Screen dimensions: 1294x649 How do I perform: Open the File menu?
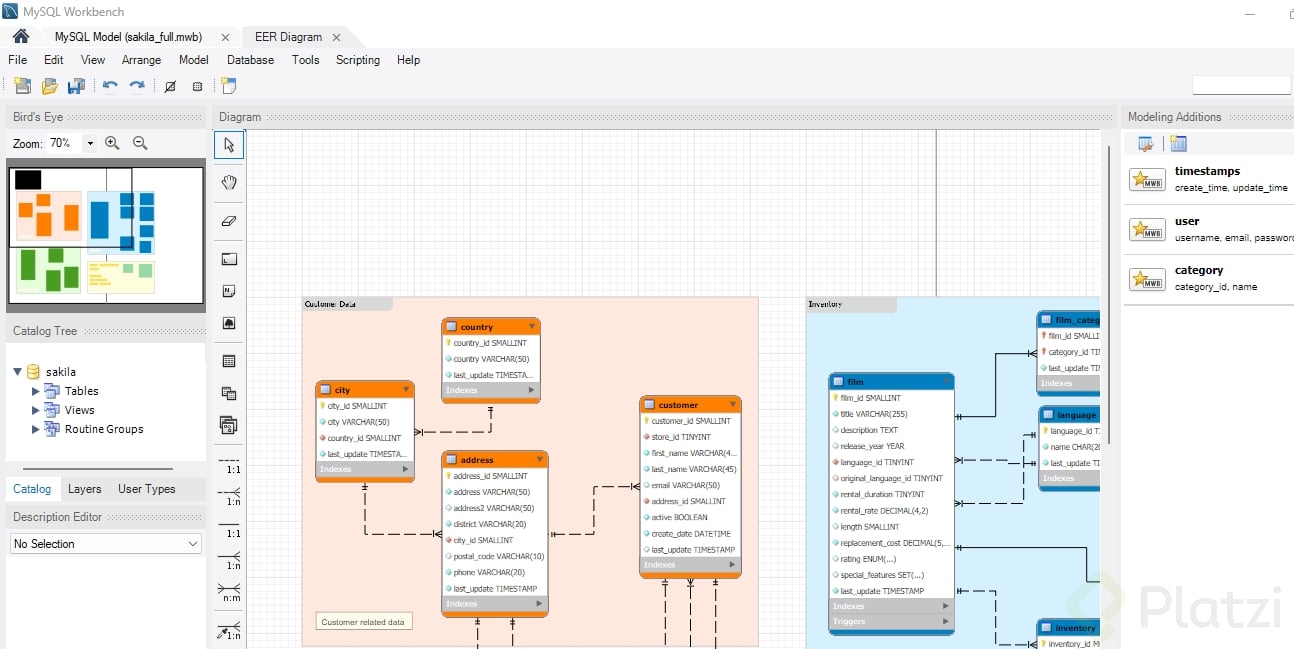click(18, 60)
